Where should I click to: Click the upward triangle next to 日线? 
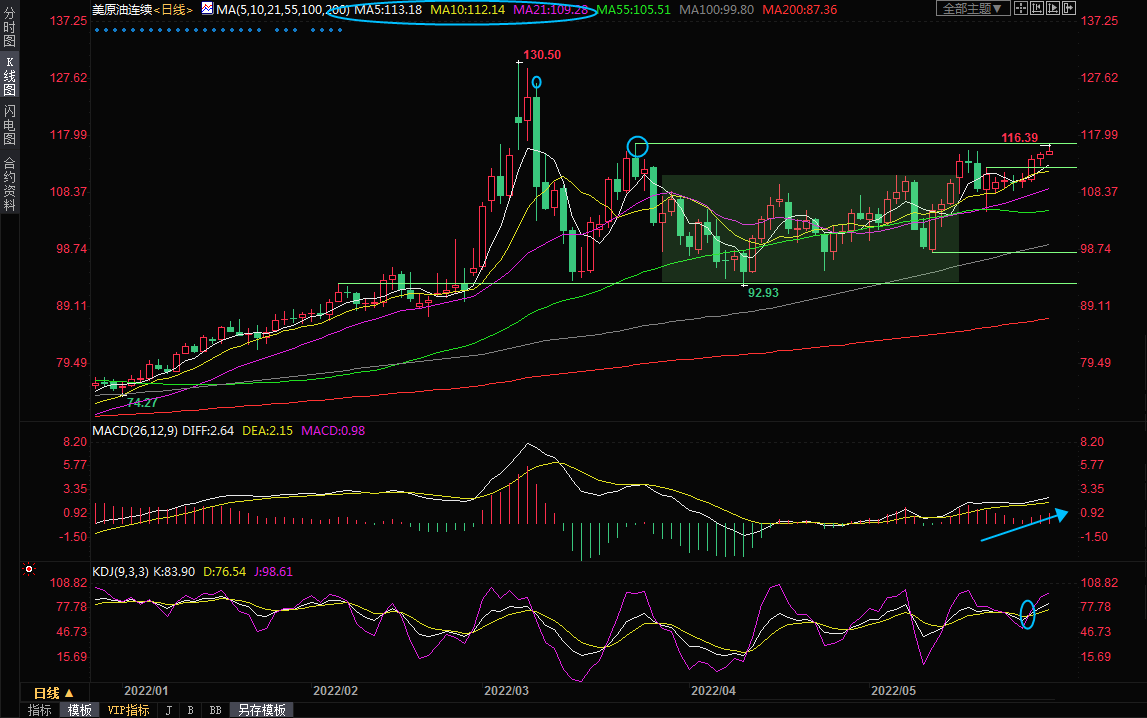point(70,692)
